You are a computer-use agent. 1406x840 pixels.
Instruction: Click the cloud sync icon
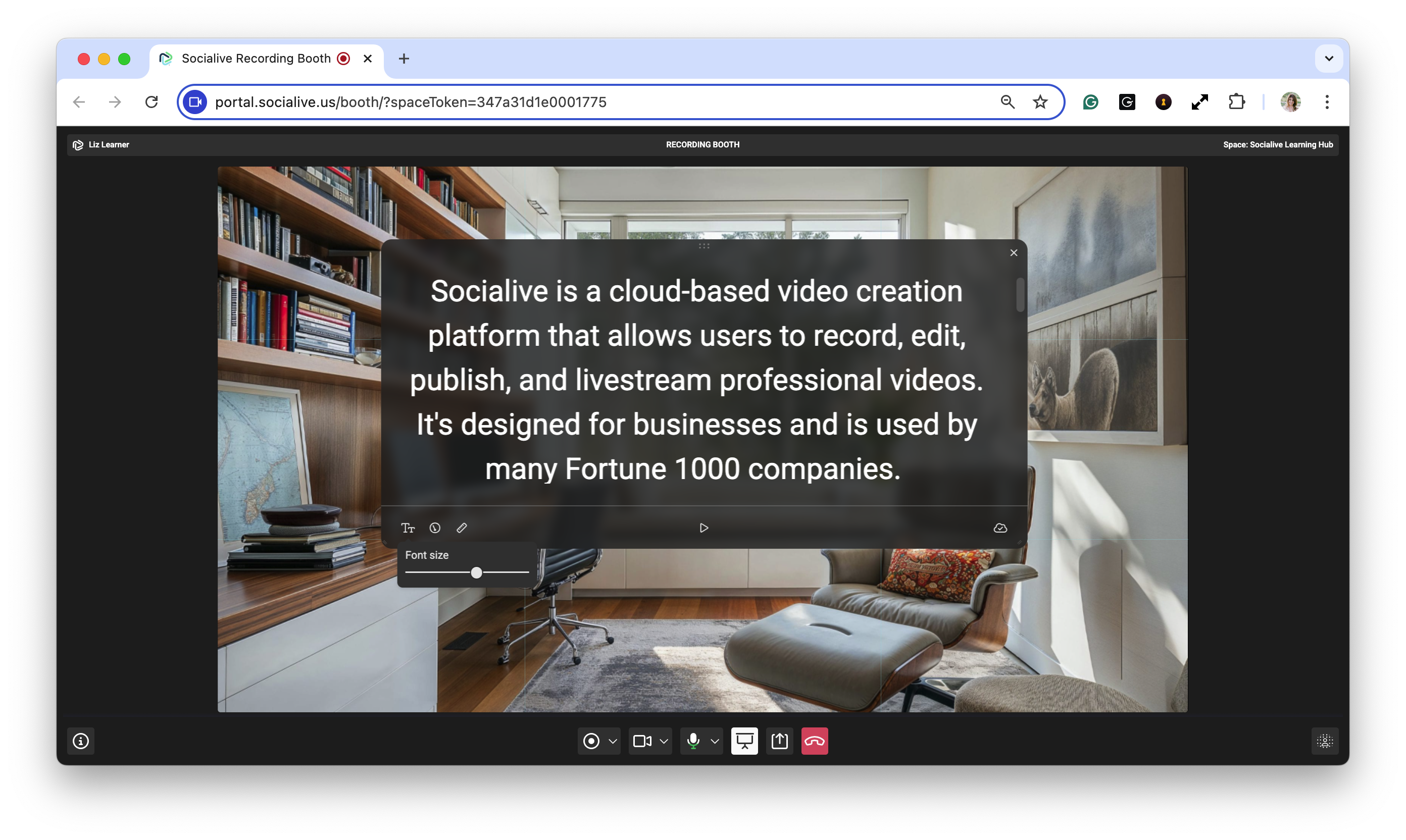1000,528
